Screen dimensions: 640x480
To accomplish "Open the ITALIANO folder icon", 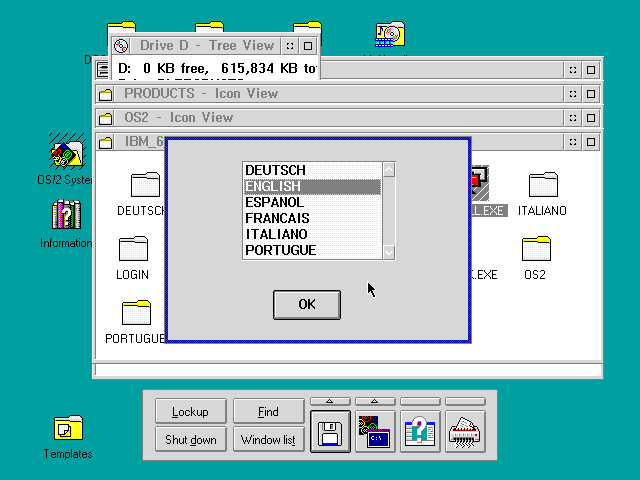I will coord(543,185).
